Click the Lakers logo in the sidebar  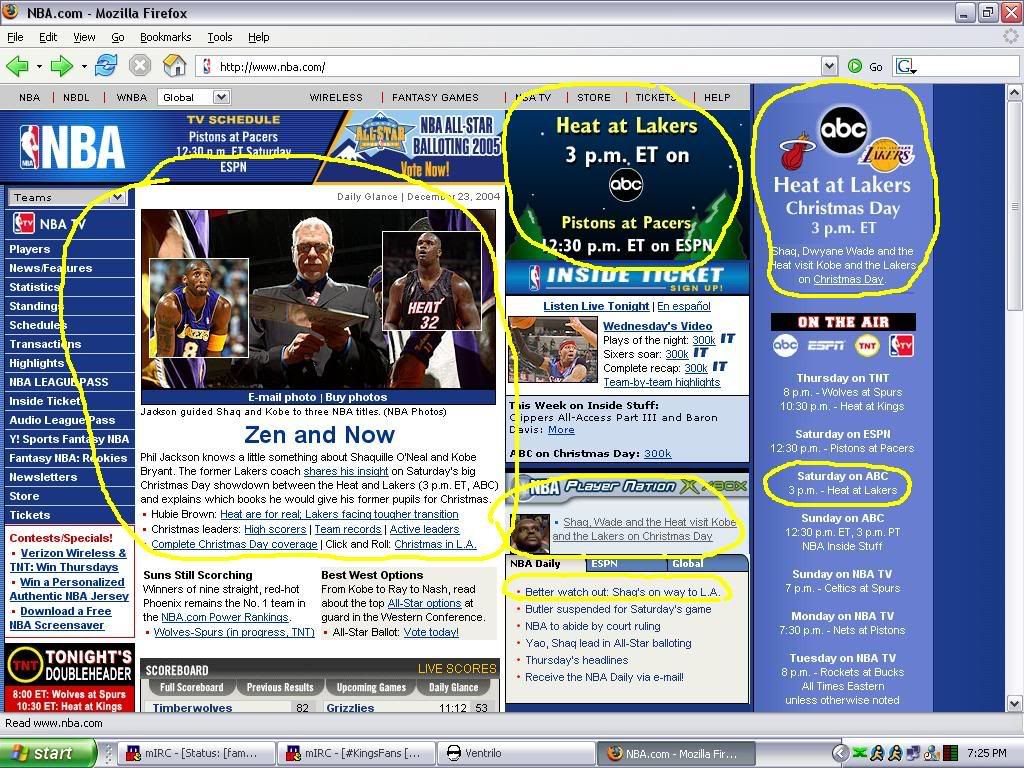pyautogui.click(x=886, y=153)
